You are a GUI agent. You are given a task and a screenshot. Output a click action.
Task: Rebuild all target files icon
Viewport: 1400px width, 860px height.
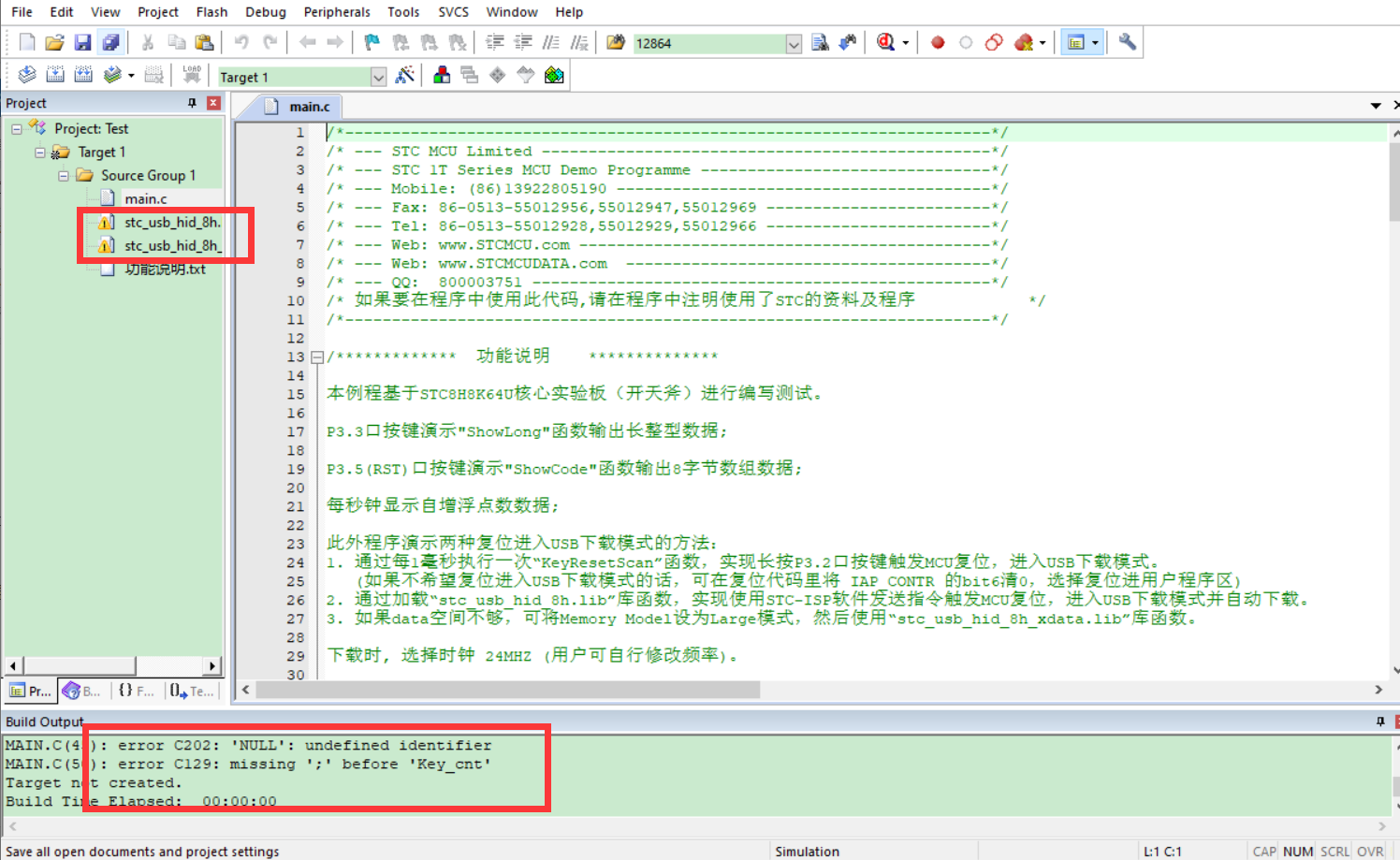pyautogui.click(x=83, y=75)
